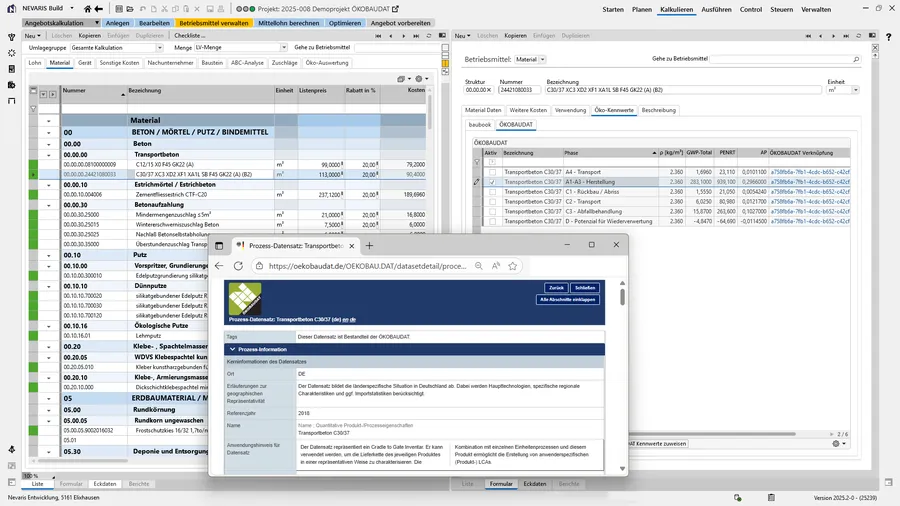Click browser back arrow in Prozess-Datensatz window

point(219,266)
